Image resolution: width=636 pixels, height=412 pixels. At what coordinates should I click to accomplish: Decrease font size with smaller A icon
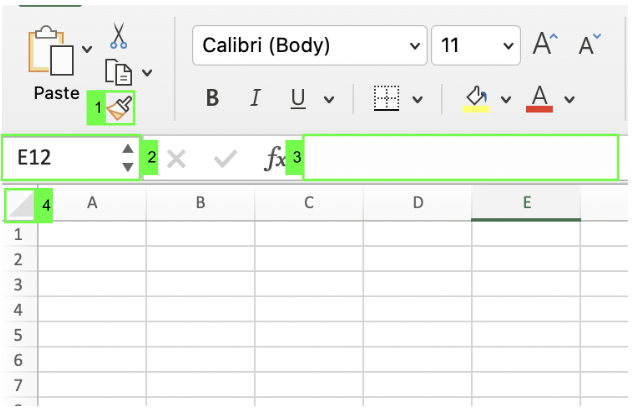pos(589,45)
